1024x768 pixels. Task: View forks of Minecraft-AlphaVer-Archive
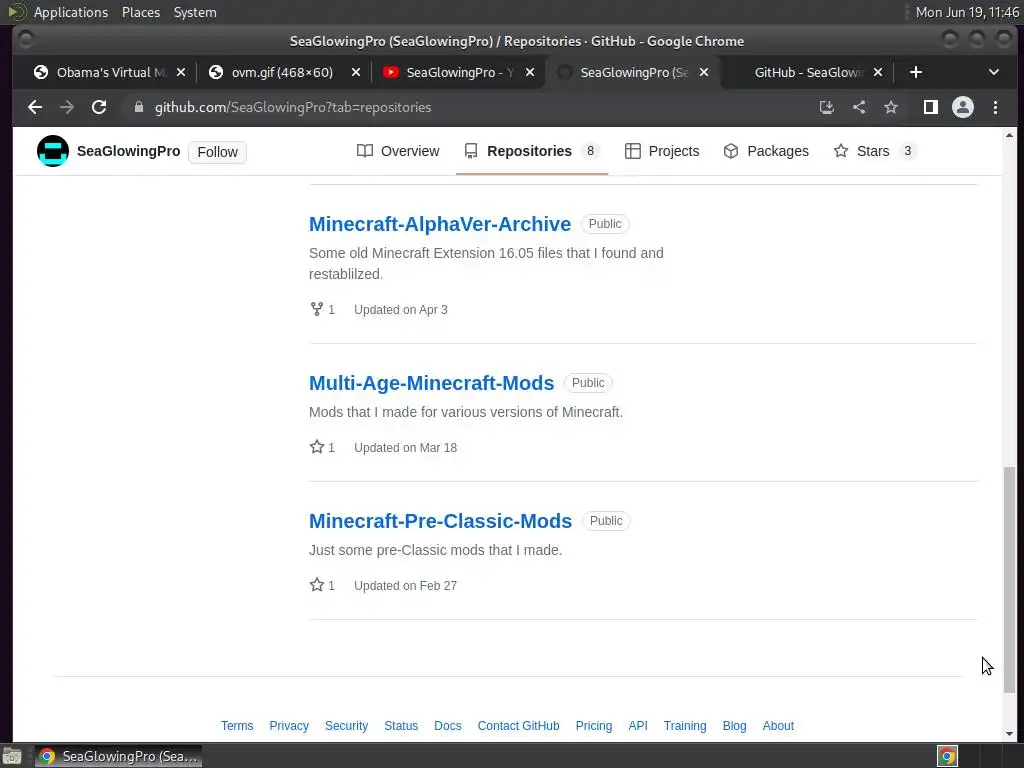323,310
